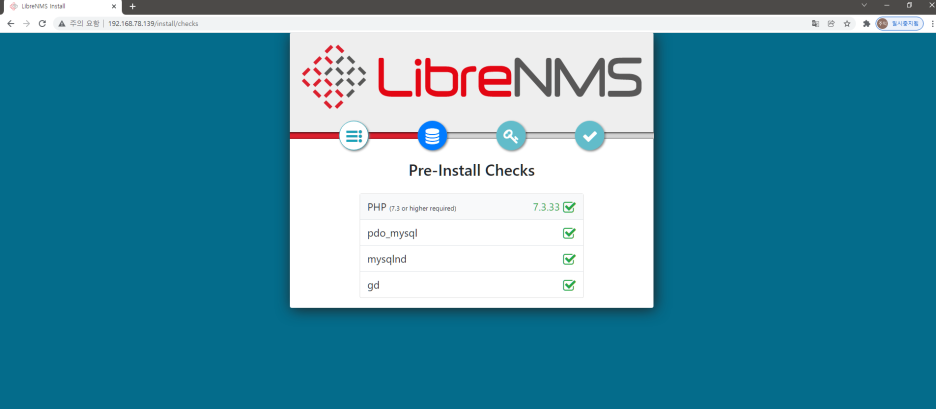Click the Pre-Install Checks heading

coord(472,171)
